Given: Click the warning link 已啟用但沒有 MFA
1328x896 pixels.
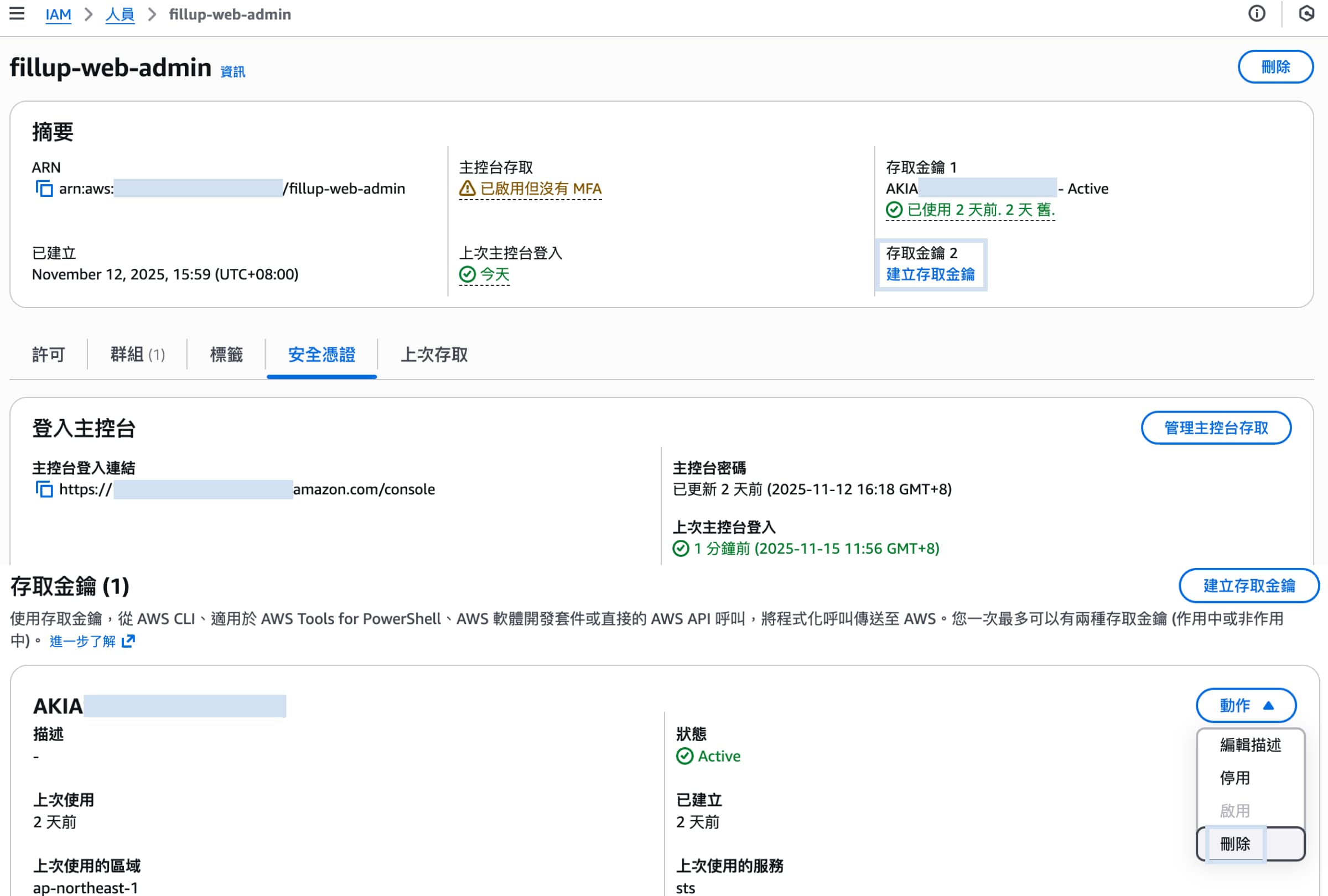Looking at the screenshot, I should 541,189.
